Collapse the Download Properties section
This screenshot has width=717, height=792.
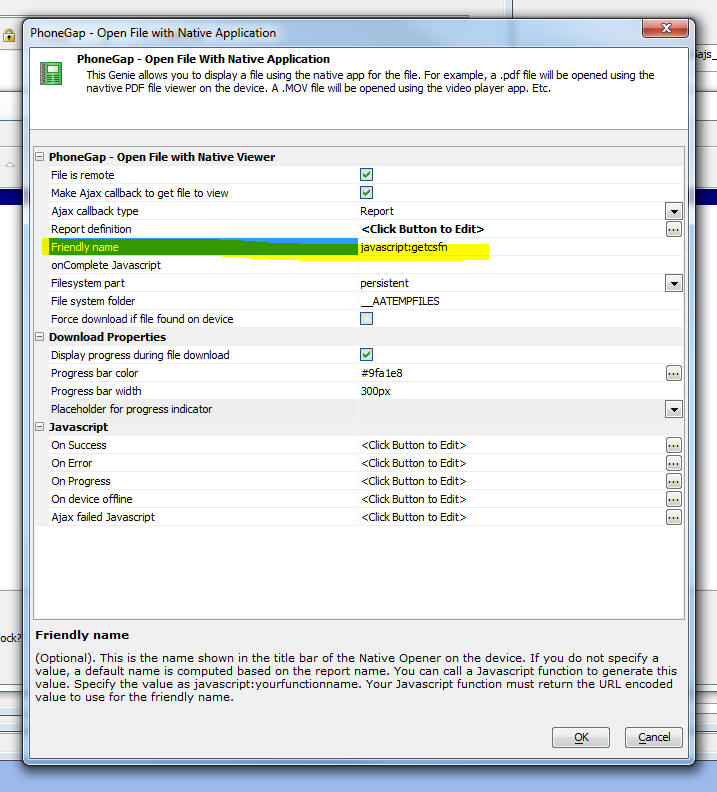click(40, 337)
